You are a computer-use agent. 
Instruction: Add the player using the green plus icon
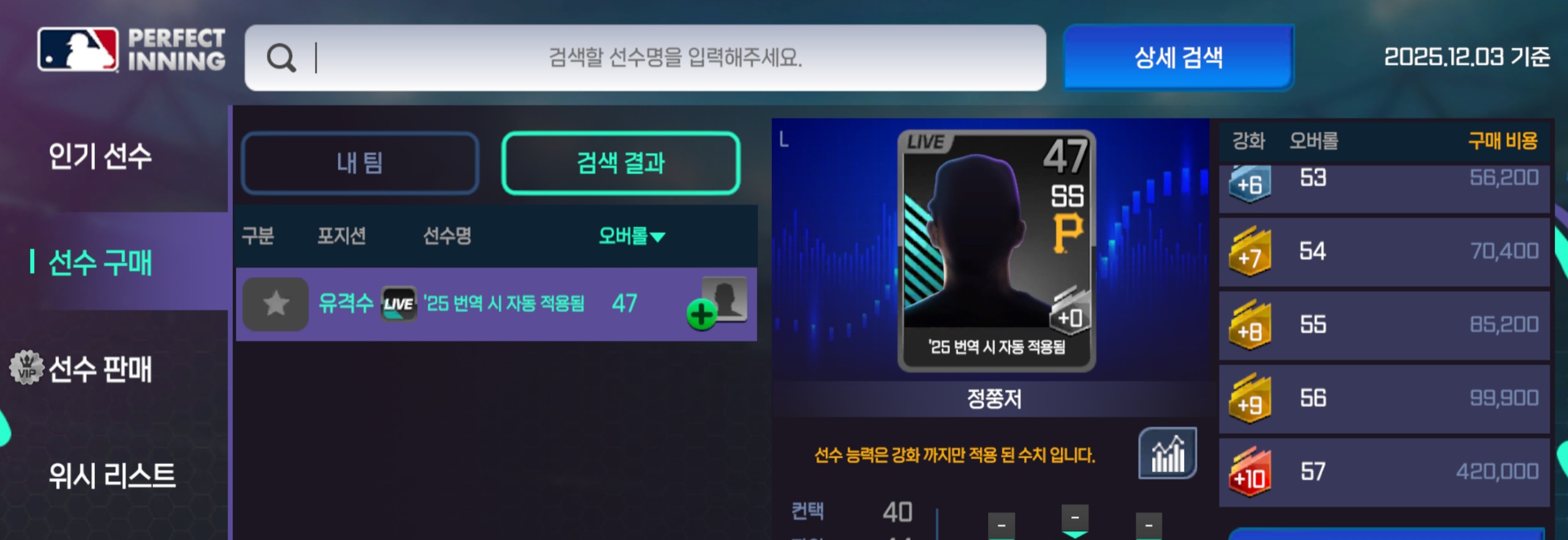701,315
